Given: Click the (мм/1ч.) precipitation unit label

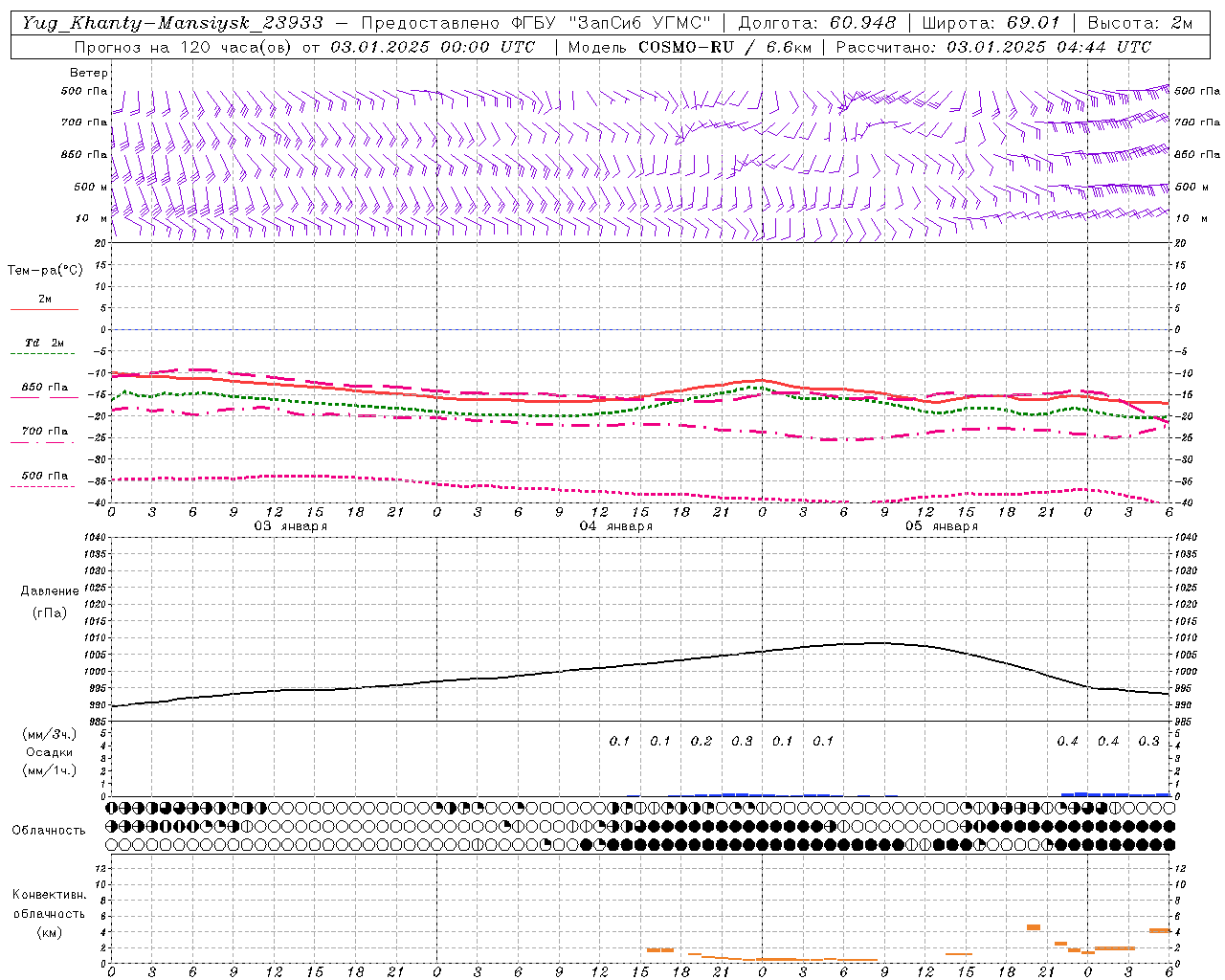Looking at the screenshot, I should tap(50, 770).
